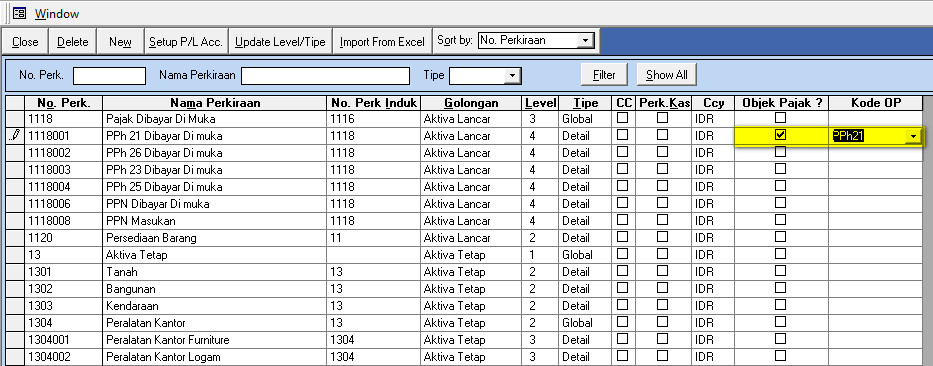
Task: Click the No. Perk. filter field
Action: 109,76
